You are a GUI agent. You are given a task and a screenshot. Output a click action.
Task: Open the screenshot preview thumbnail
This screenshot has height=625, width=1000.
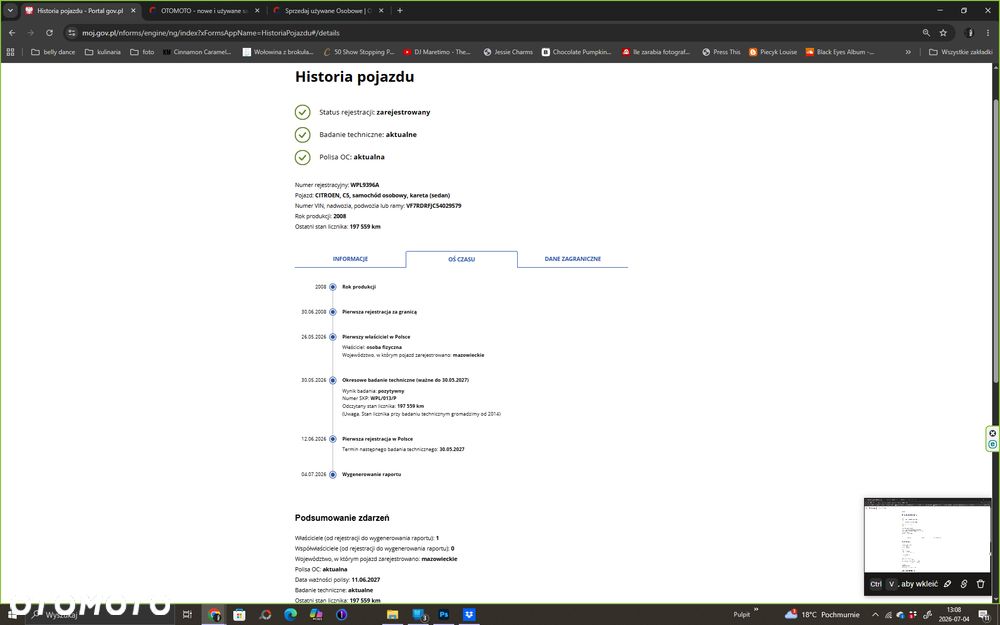point(927,536)
